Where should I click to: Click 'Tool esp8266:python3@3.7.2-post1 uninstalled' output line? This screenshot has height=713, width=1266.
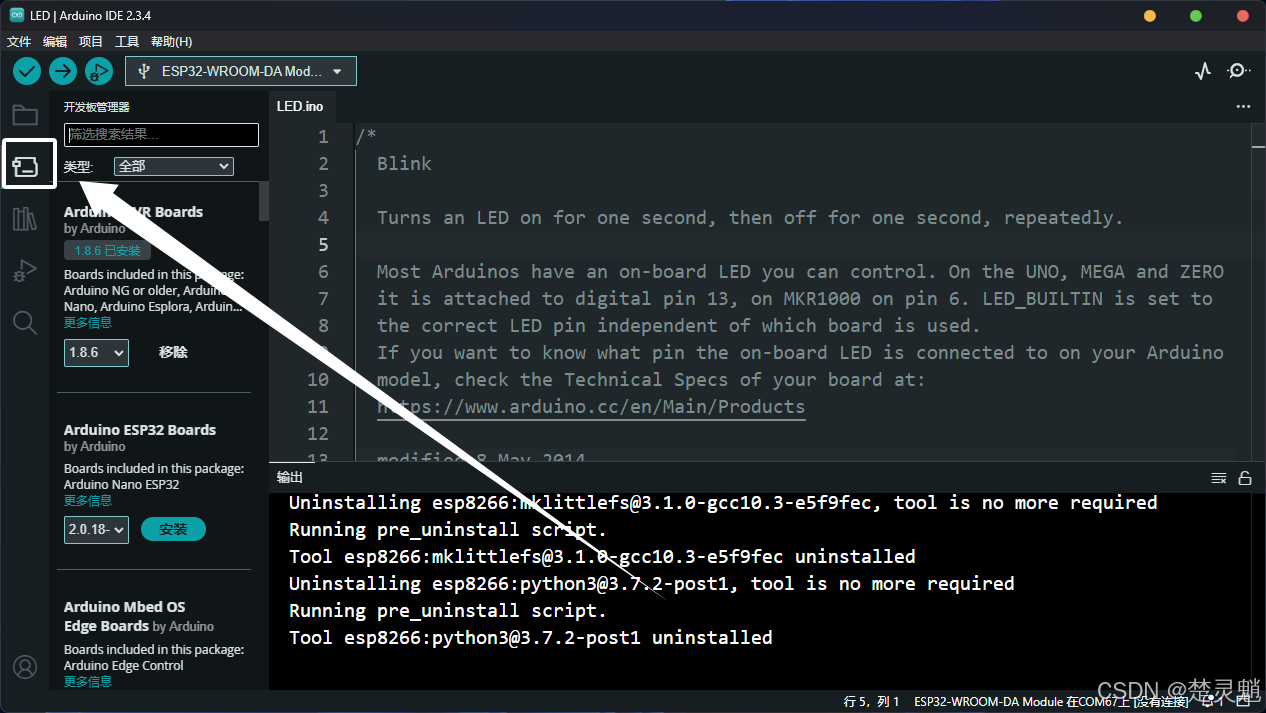530,638
